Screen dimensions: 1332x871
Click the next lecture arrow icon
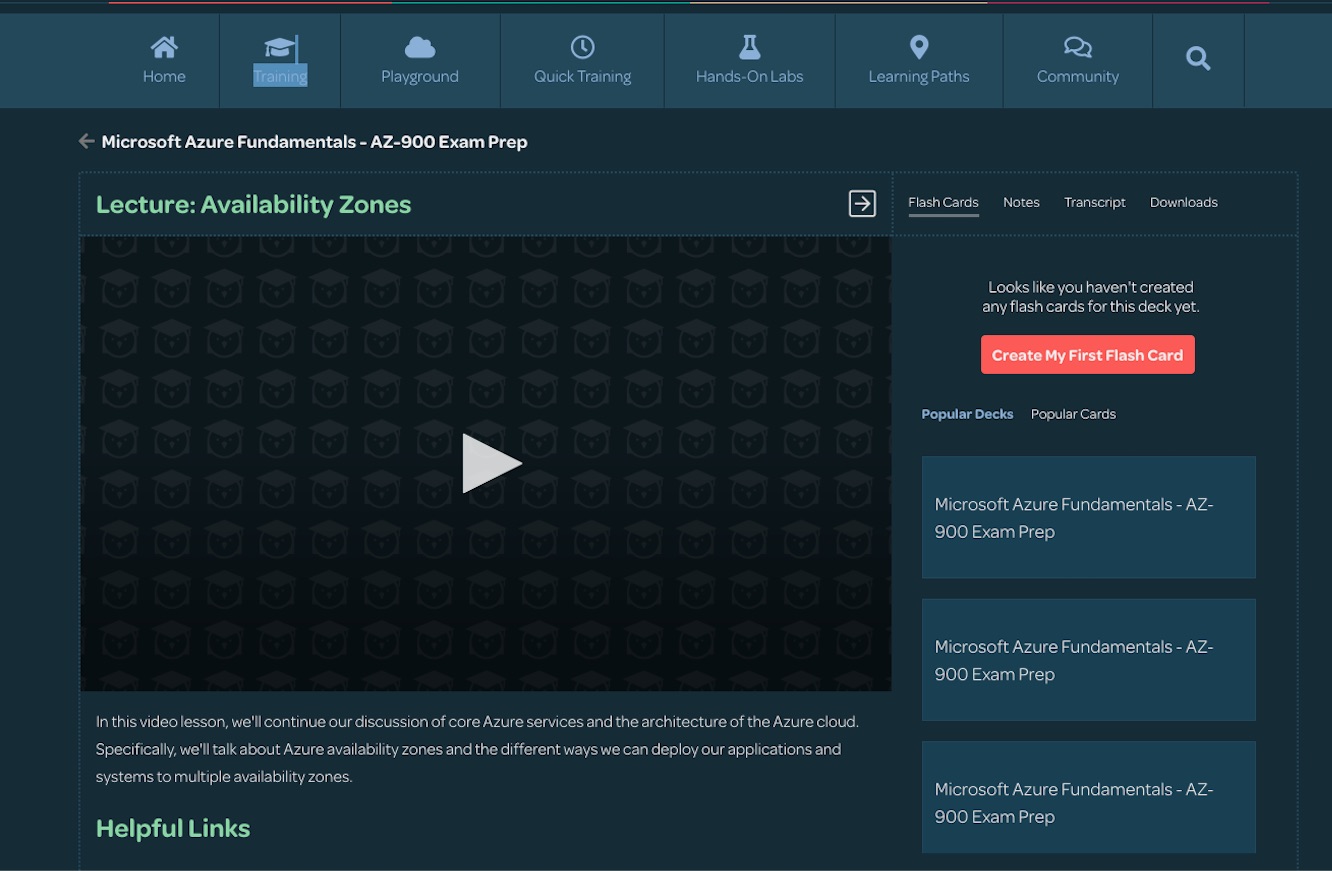861,203
